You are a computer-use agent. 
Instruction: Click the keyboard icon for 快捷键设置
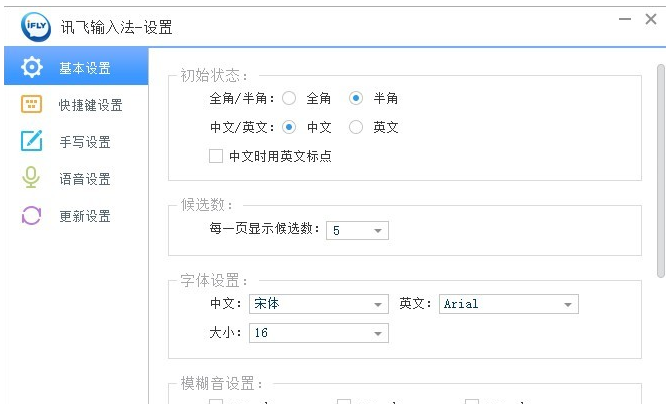click(31, 104)
